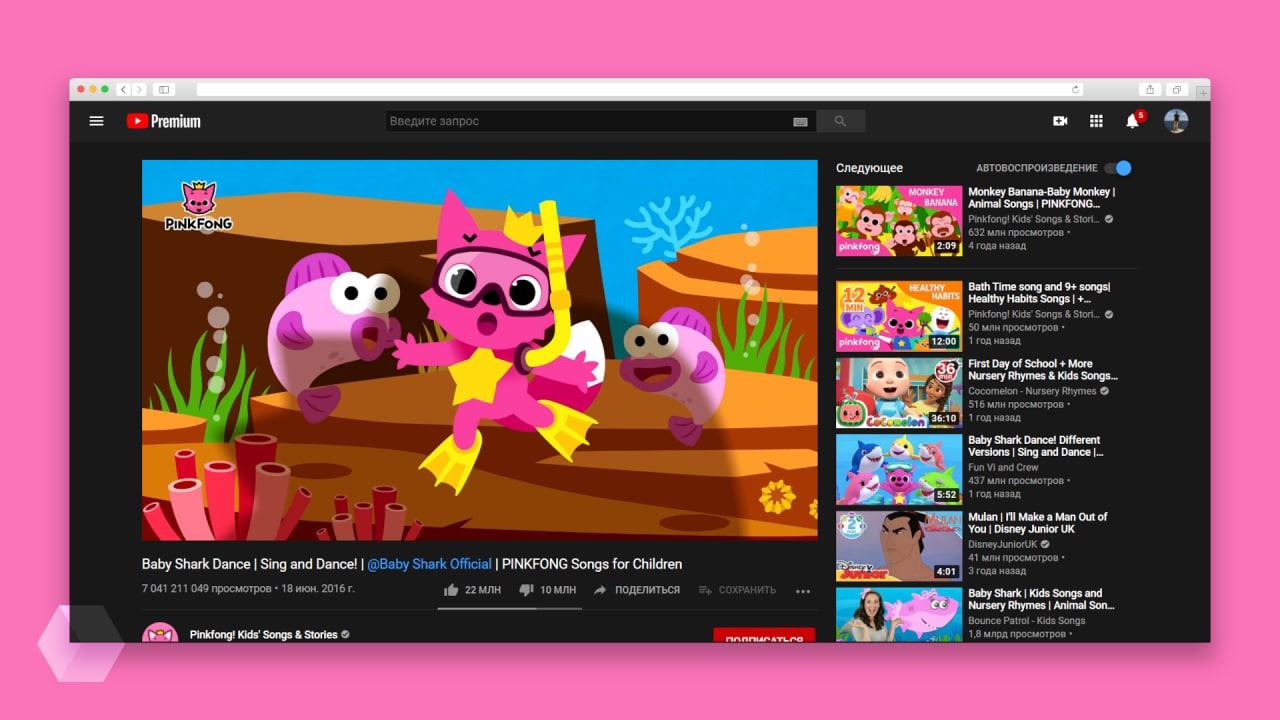Screen dimensions: 1280x720
Task: Open a new Safari tab plus button
Action: [1203, 92]
